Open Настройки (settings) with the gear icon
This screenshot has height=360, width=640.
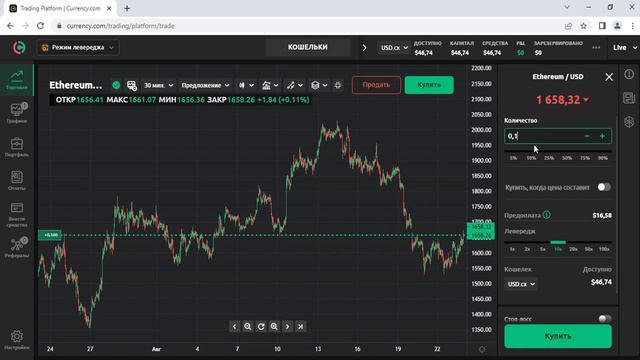(17, 340)
